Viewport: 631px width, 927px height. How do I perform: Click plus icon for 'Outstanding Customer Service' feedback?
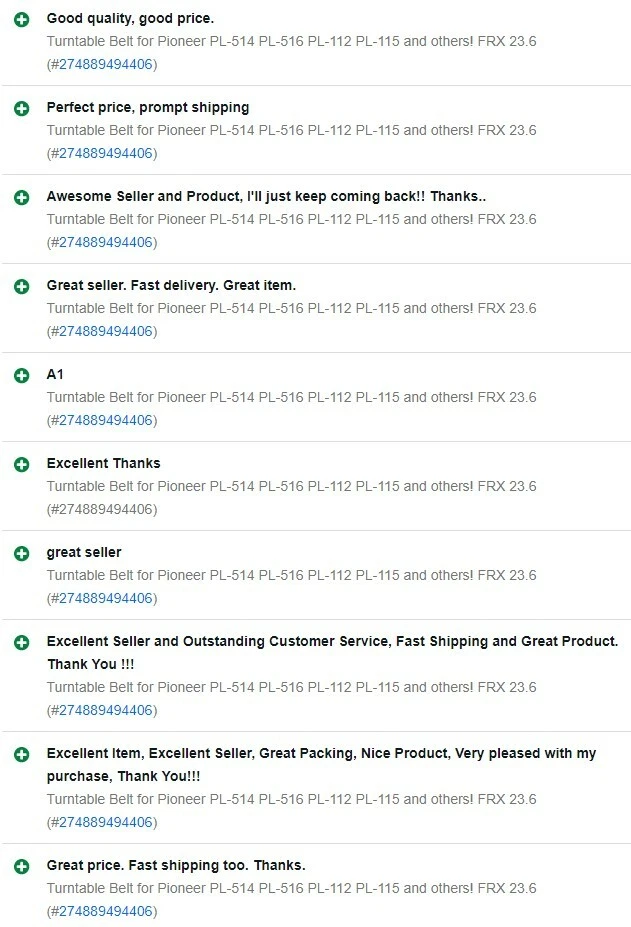pos(22,643)
